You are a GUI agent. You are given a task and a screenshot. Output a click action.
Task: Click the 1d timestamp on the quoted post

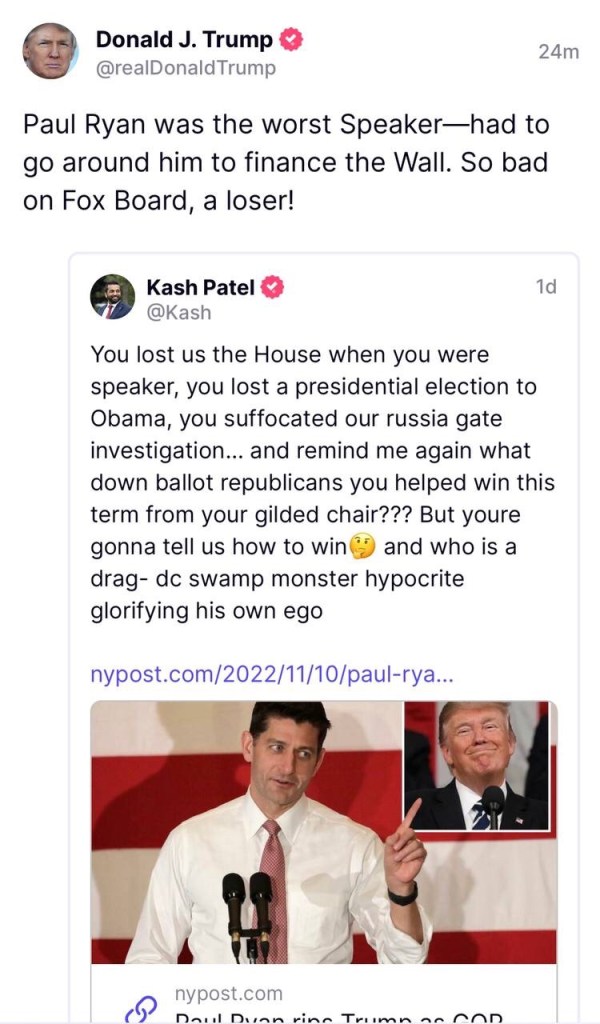point(546,287)
